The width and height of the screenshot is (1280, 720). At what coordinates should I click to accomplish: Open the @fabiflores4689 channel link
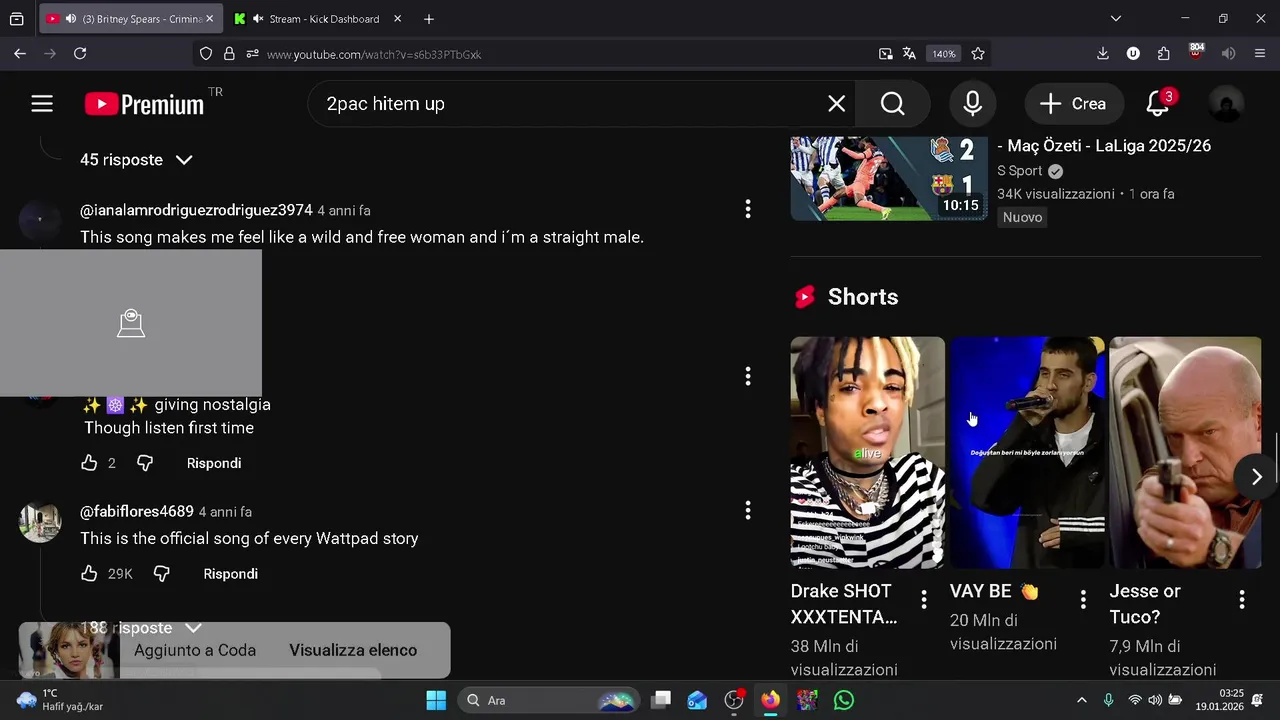tap(137, 511)
